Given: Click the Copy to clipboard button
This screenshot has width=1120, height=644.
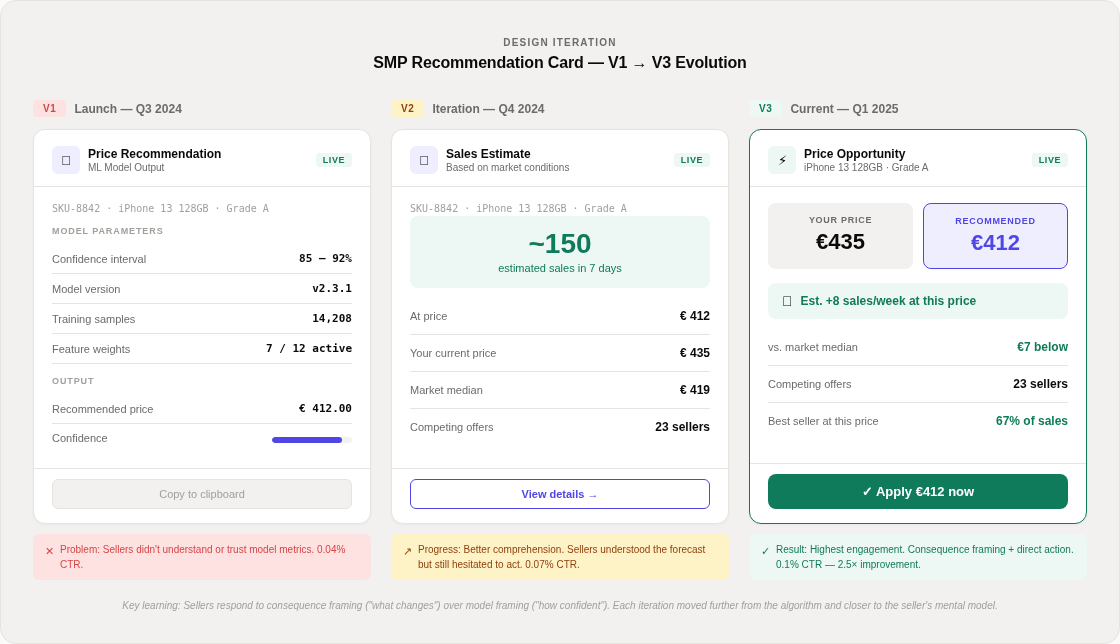Looking at the screenshot, I should 201,494.
